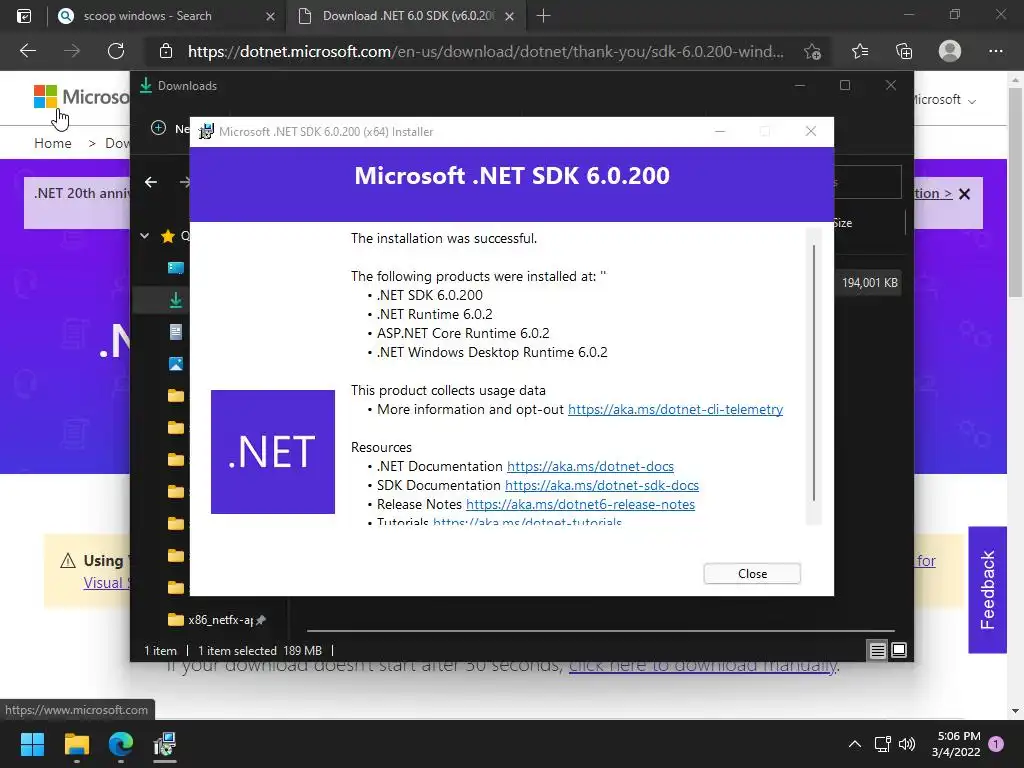The image size is (1024, 768).
Task: Select the 194,001 KB file size cell
Action: click(869, 283)
